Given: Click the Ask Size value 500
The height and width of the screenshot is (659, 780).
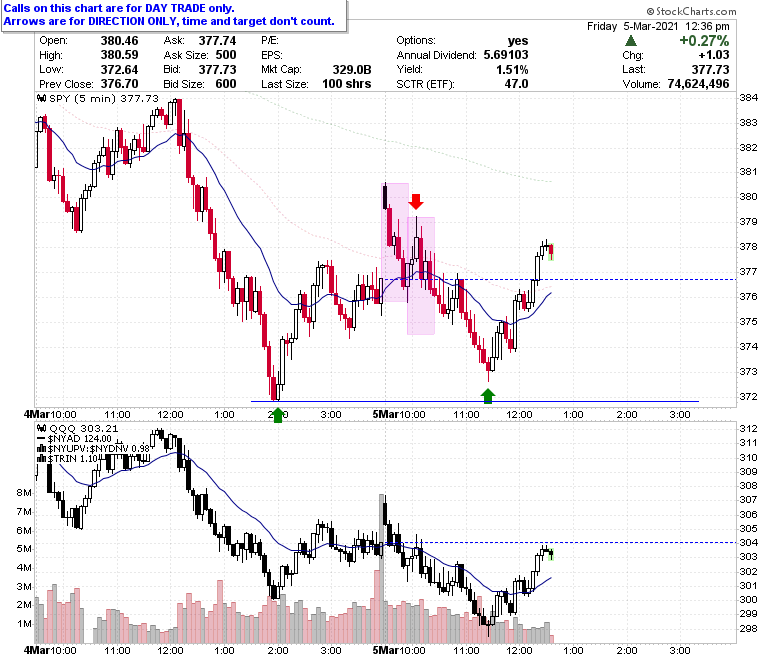Looking at the screenshot, I should tap(226, 55).
